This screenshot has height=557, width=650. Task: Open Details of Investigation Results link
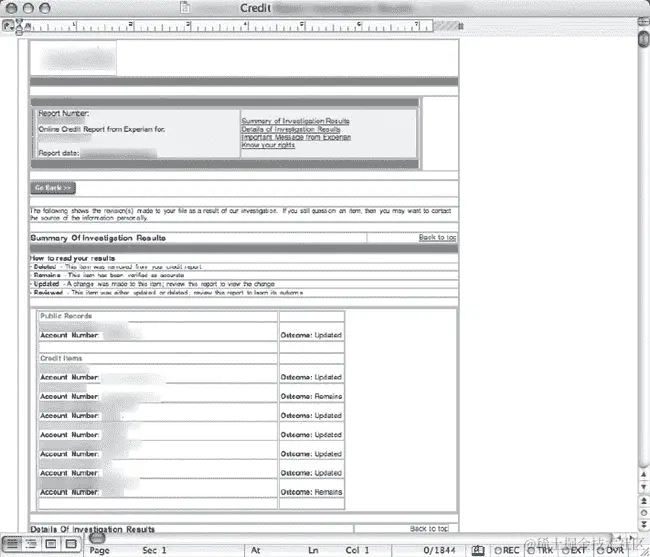(291, 129)
